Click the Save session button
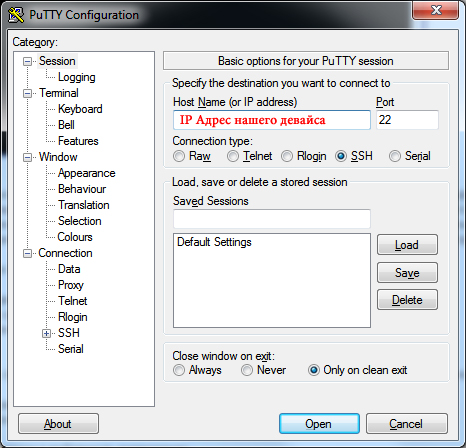This screenshot has height=448, width=466. [407, 273]
